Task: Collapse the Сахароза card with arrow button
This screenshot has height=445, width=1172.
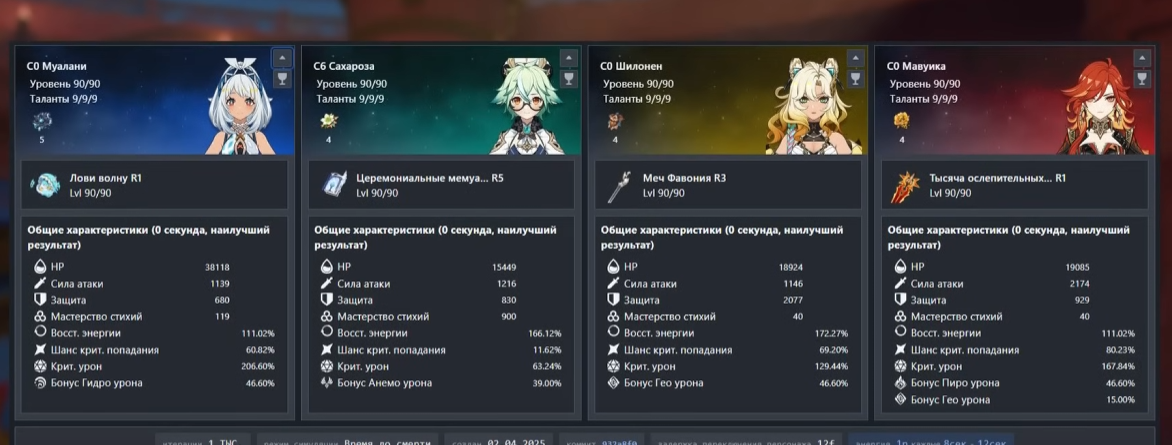Action: click(569, 58)
